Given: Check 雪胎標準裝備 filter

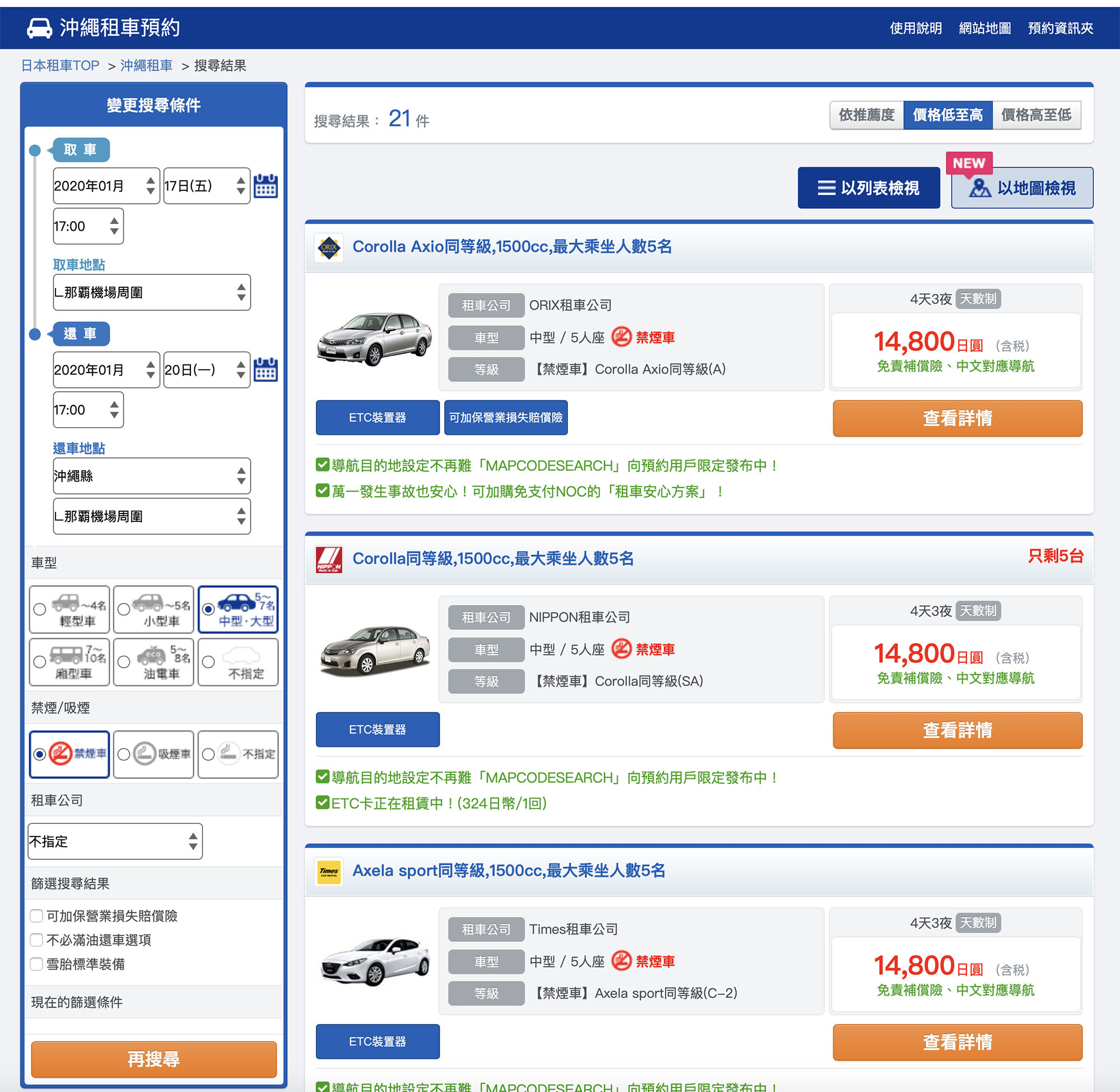Looking at the screenshot, I should click(37, 964).
